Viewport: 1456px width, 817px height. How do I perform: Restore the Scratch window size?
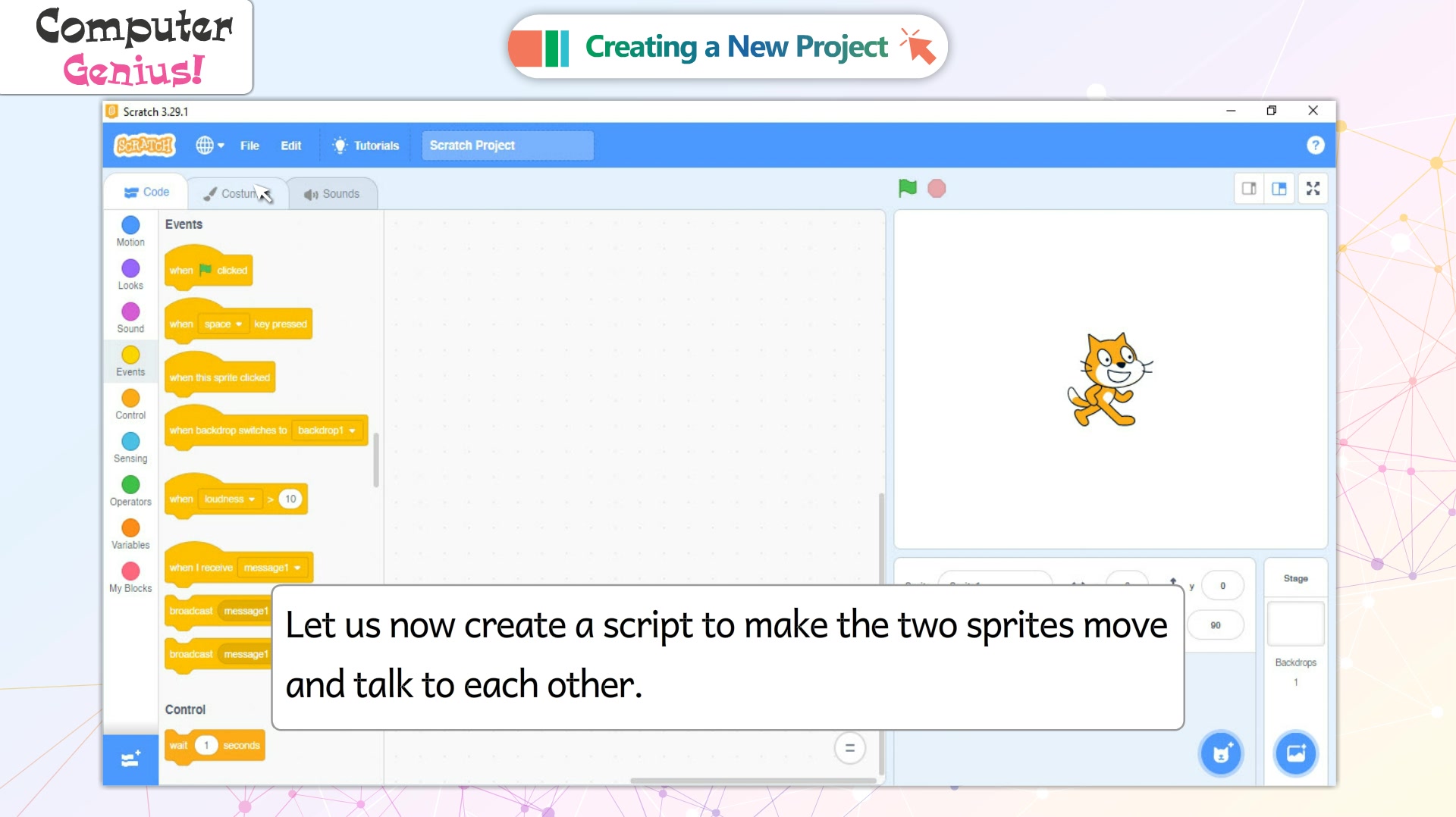tap(1272, 111)
